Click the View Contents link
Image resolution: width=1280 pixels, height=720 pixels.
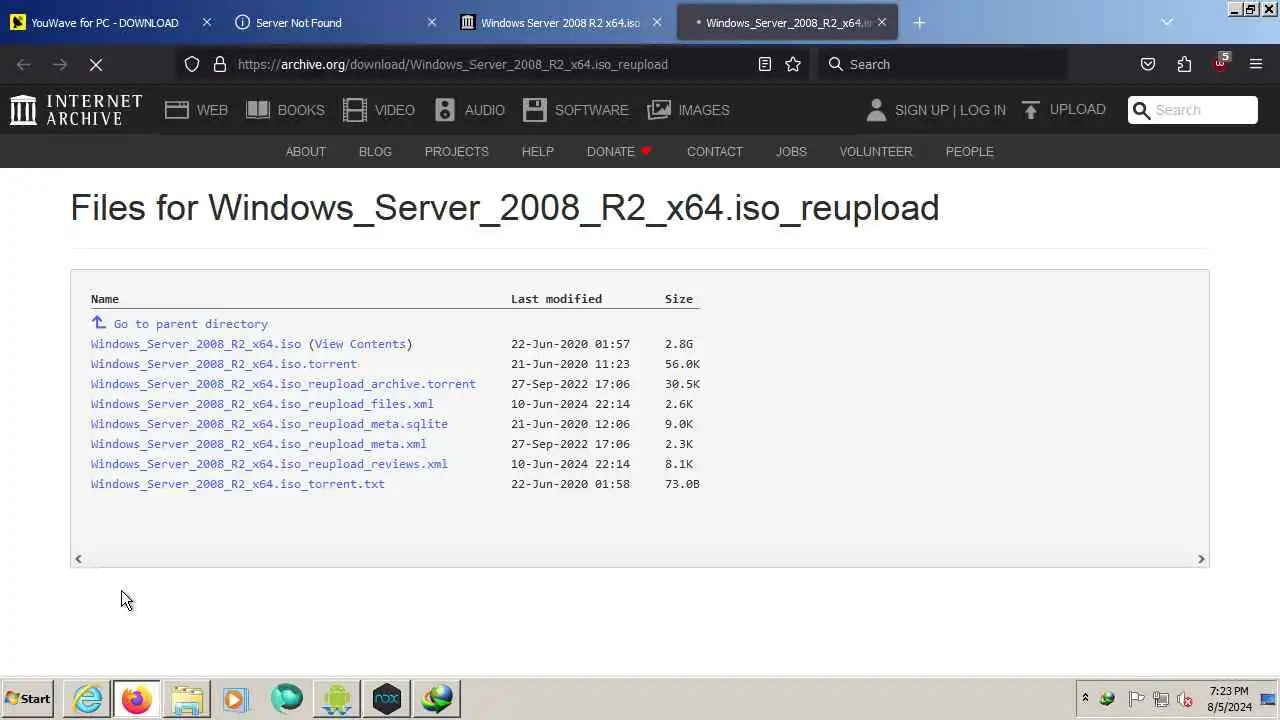360,344
